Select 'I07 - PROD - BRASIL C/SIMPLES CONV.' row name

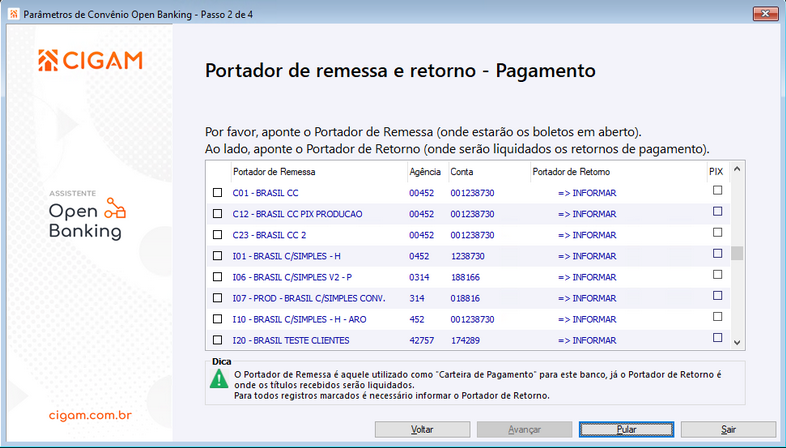[309, 298]
